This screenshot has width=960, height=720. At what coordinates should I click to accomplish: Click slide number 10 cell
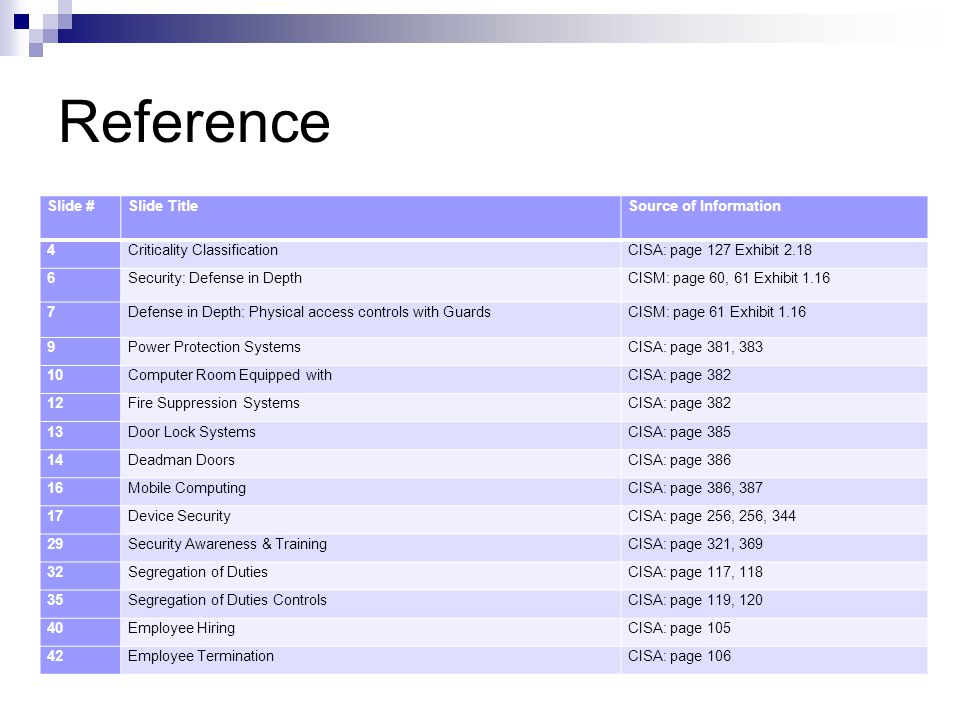coord(80,379)
